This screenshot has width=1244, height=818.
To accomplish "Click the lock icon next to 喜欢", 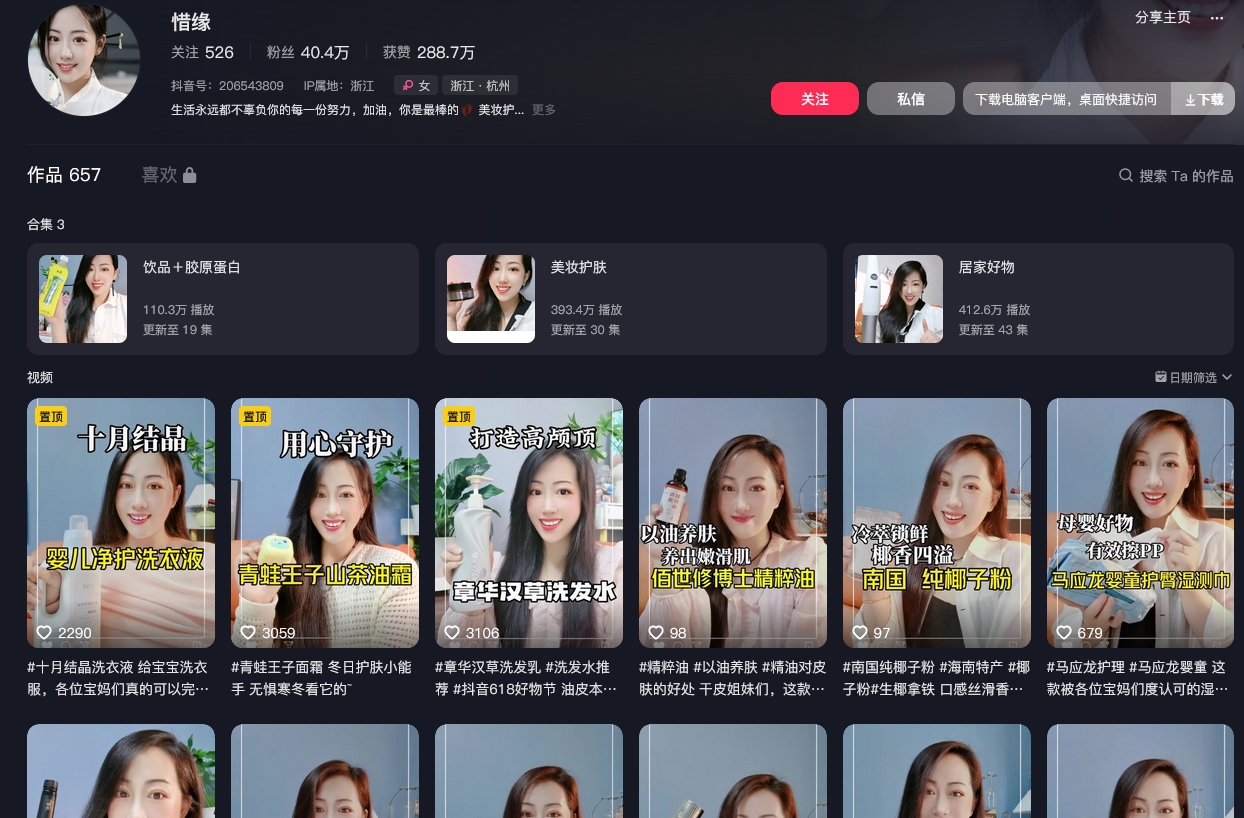I will click(x=190, y=175).
